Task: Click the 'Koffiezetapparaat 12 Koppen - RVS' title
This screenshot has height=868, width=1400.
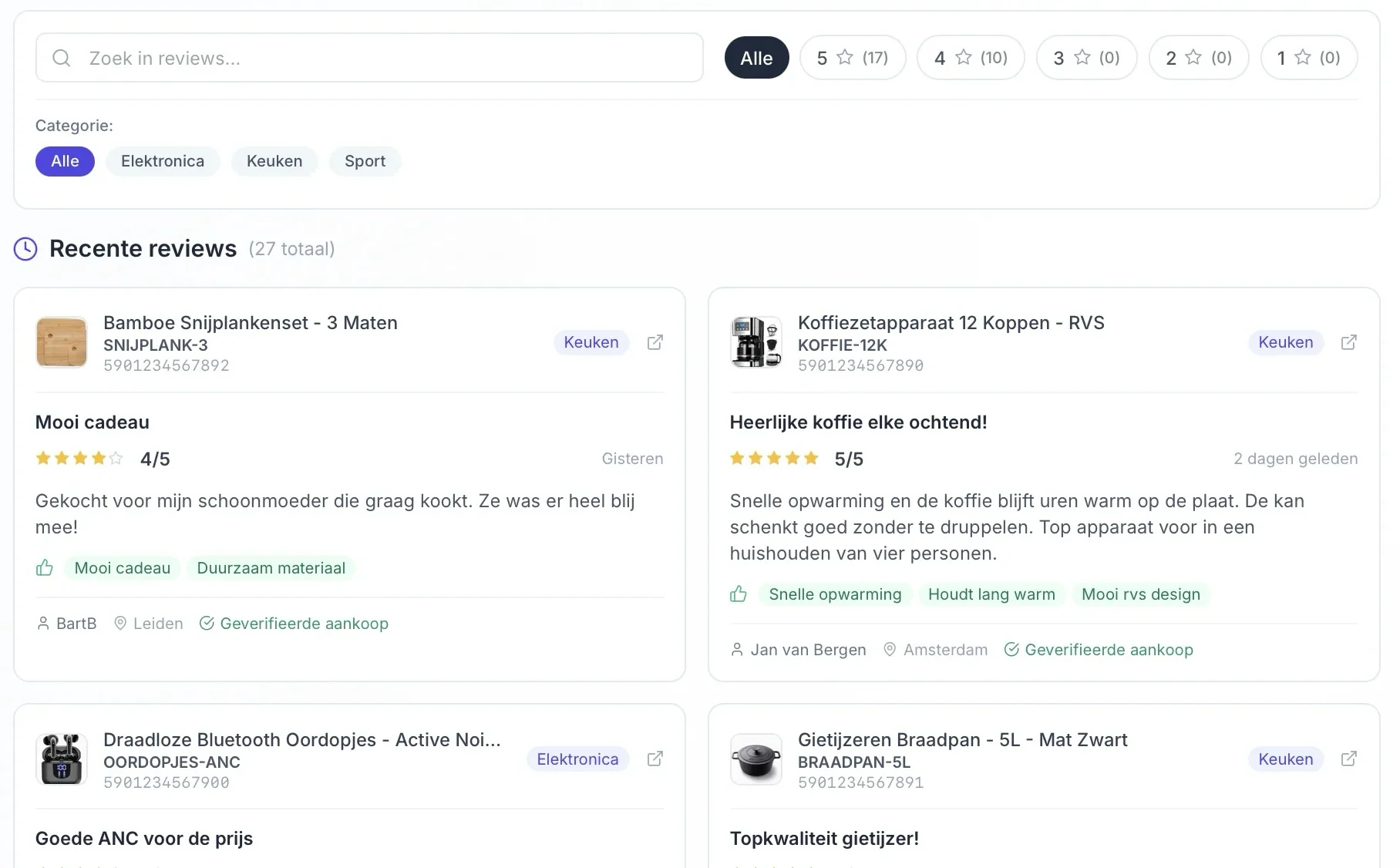Action: tap(951, 323)
